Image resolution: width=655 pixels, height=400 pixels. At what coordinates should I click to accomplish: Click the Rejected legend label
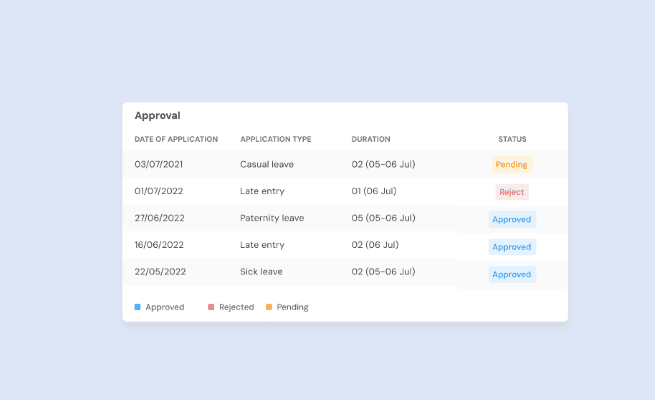[236, 307]
